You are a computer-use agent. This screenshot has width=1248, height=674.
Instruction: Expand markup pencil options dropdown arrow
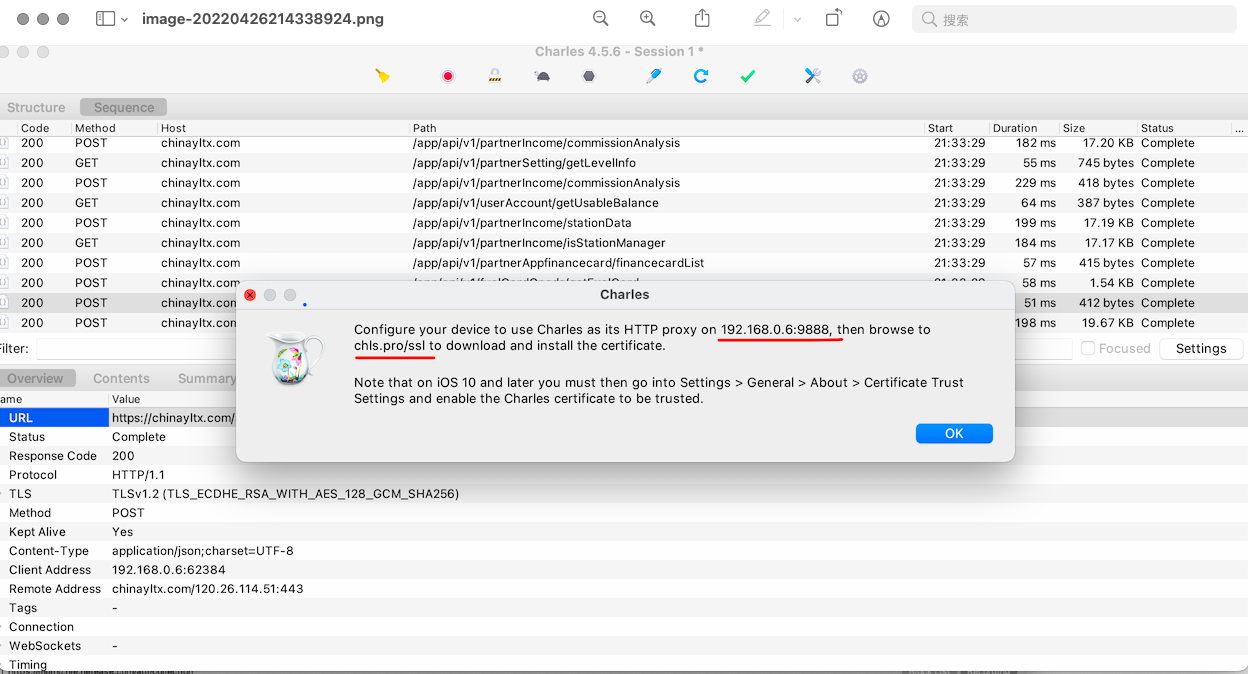point(797,19)
